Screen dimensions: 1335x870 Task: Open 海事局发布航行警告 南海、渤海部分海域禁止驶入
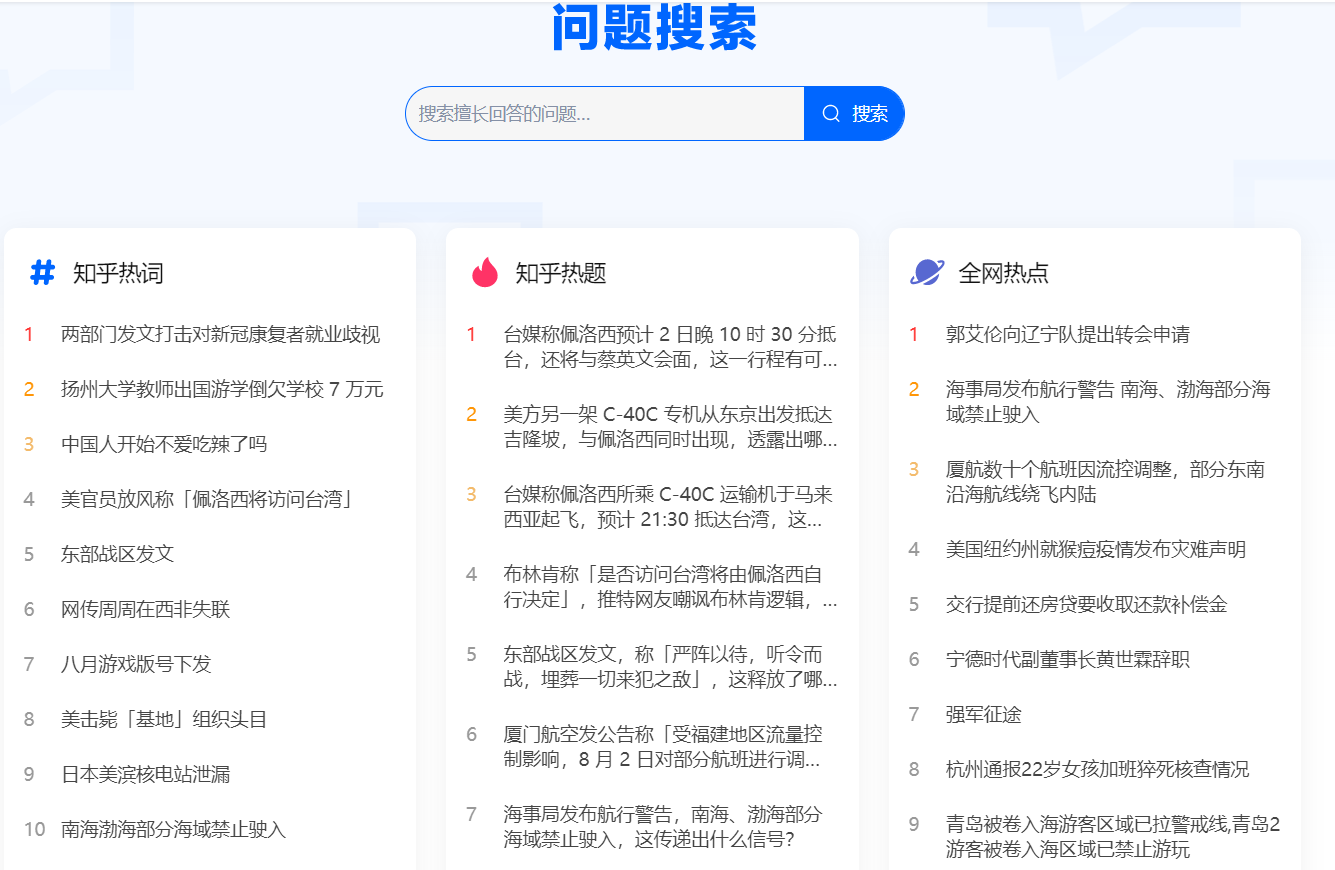coord(1108,402)
